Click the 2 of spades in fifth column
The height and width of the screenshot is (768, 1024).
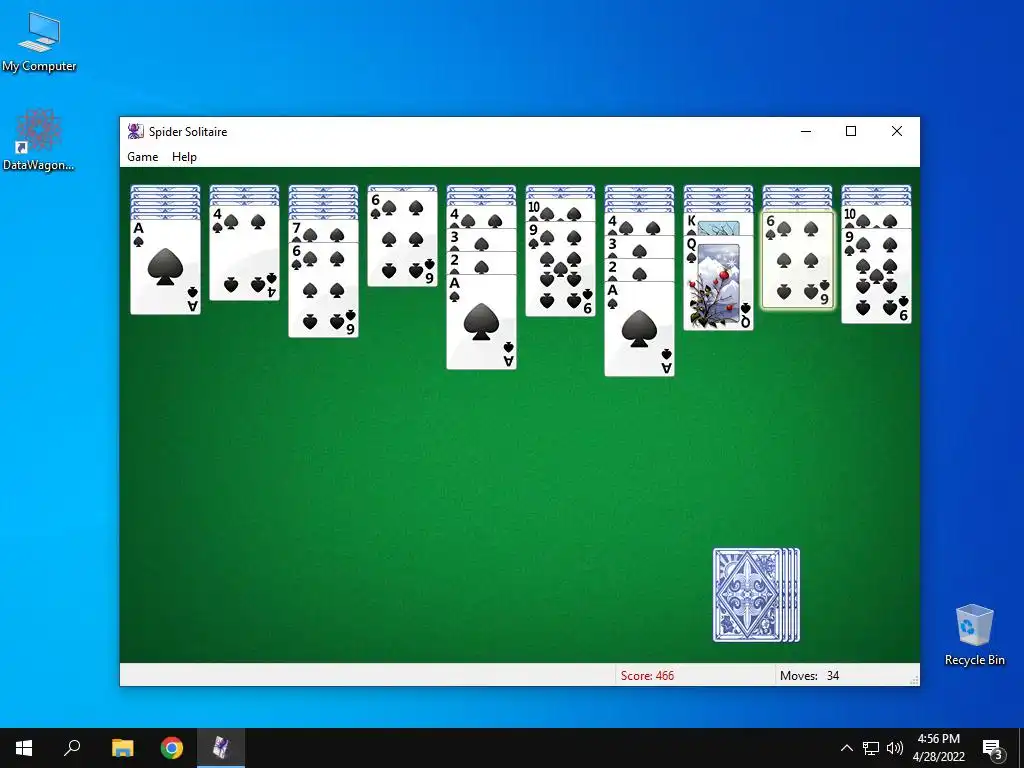[x=481, y=262]
